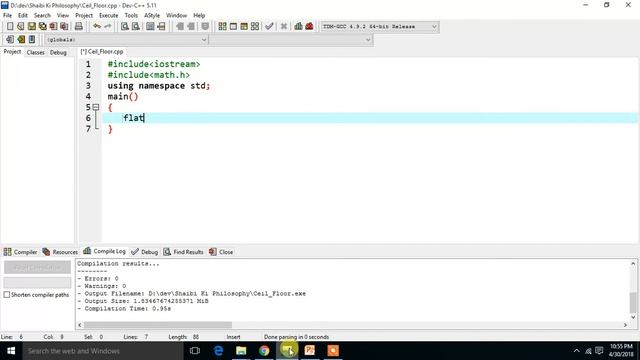640x360 pixels.
Task: Open the Help menu
Action: 199,16
